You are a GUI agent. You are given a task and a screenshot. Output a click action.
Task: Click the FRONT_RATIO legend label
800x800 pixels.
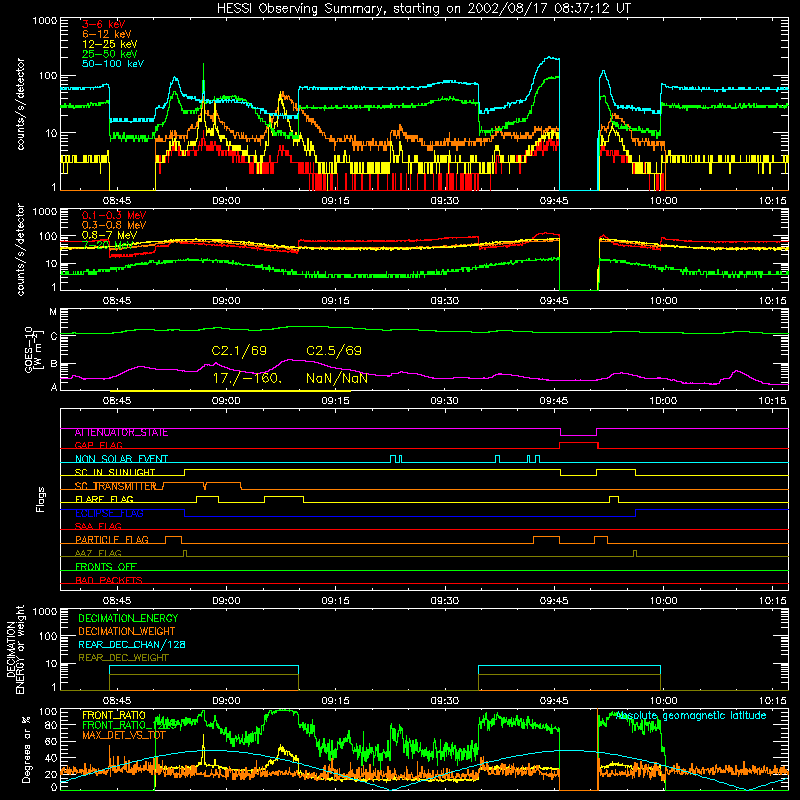(114, 715)
